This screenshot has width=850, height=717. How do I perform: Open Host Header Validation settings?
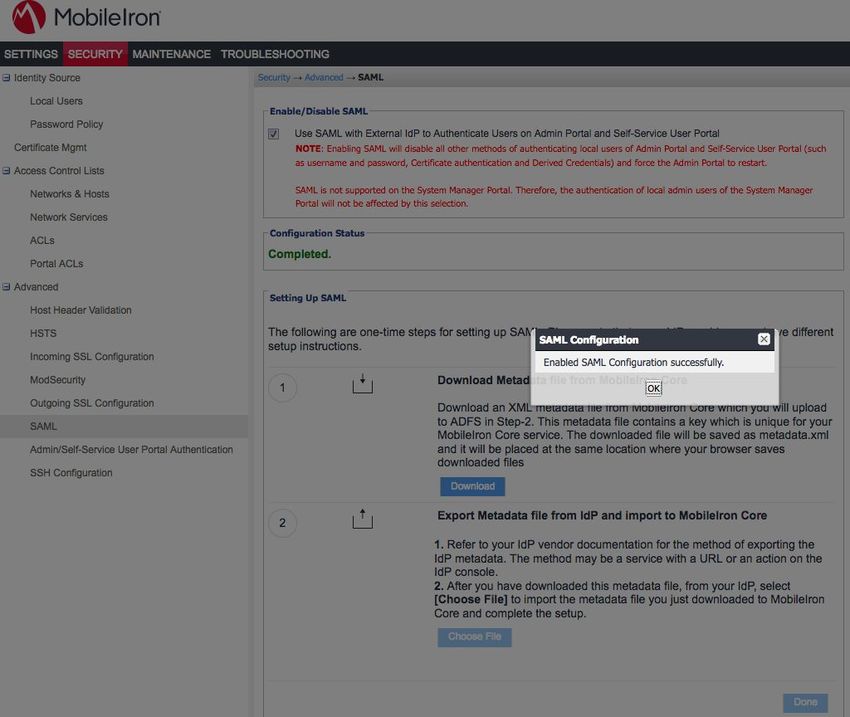pos(81,311)
